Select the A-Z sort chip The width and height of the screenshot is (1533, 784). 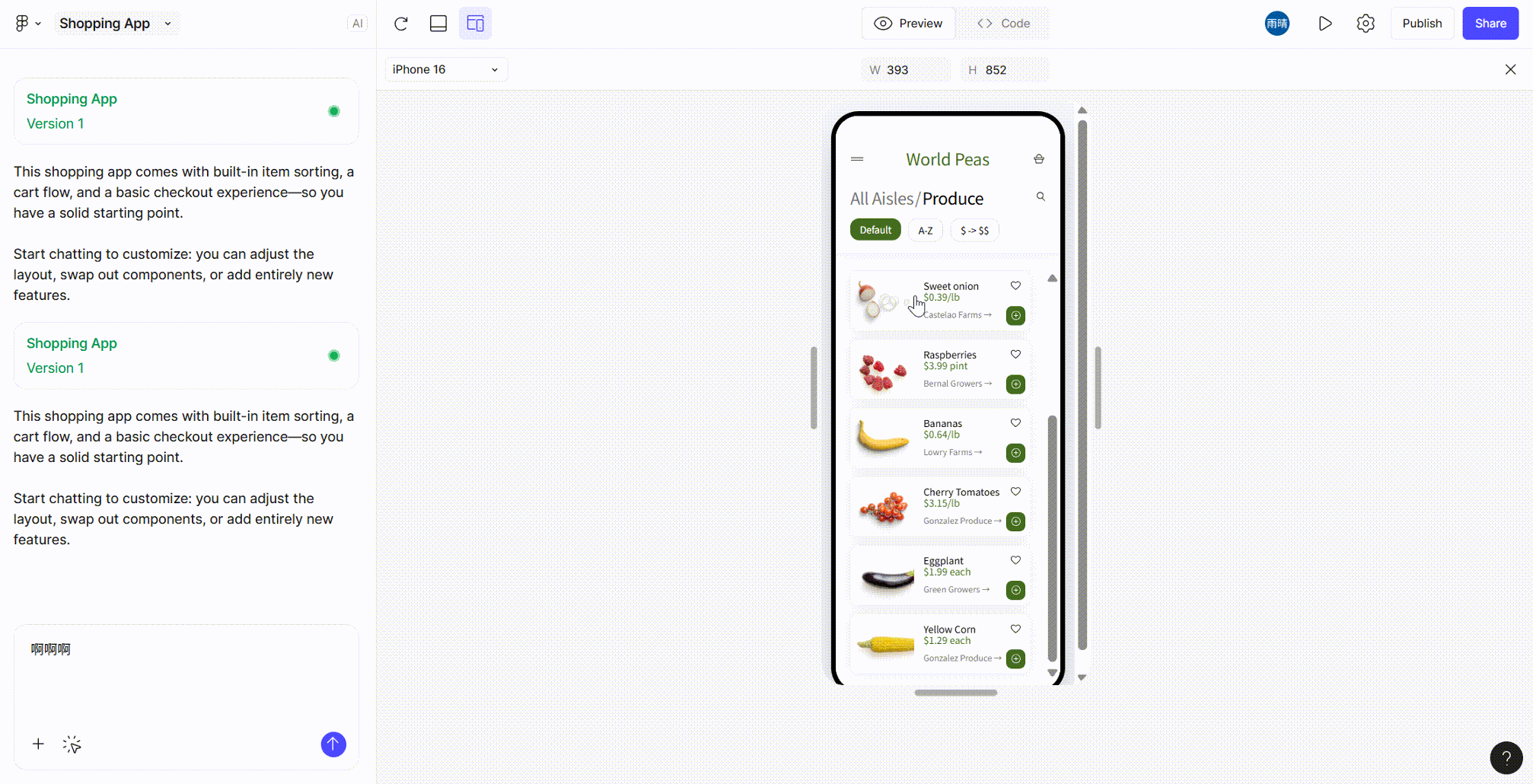pos(926,230)
